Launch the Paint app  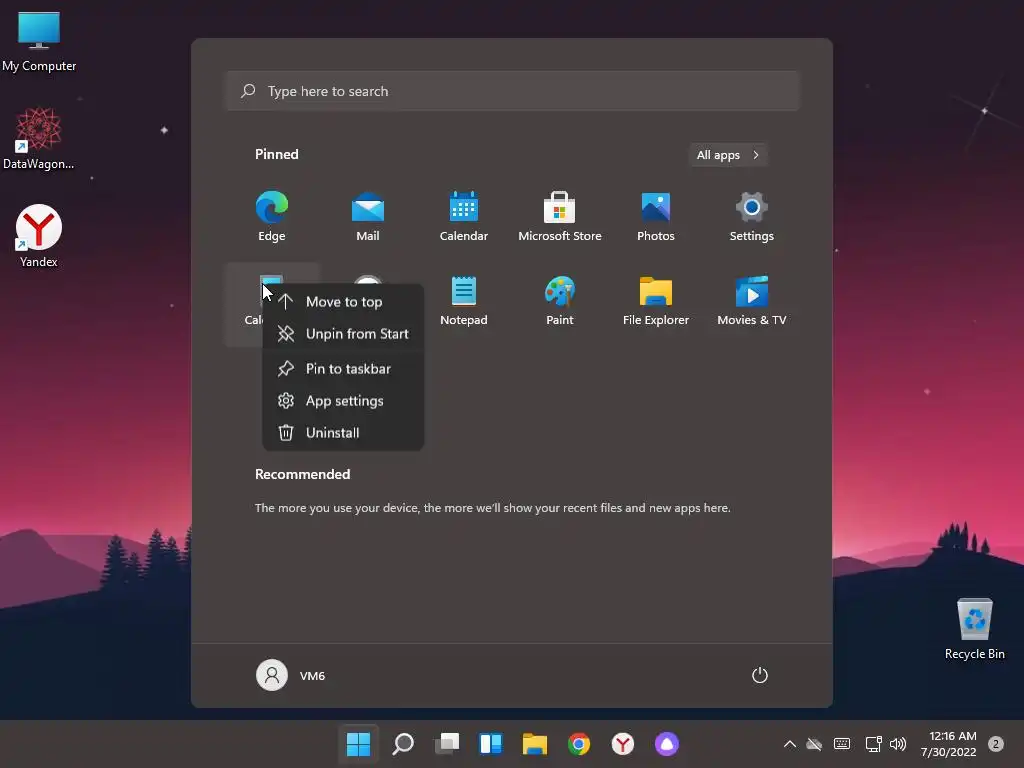coord(560,300)
